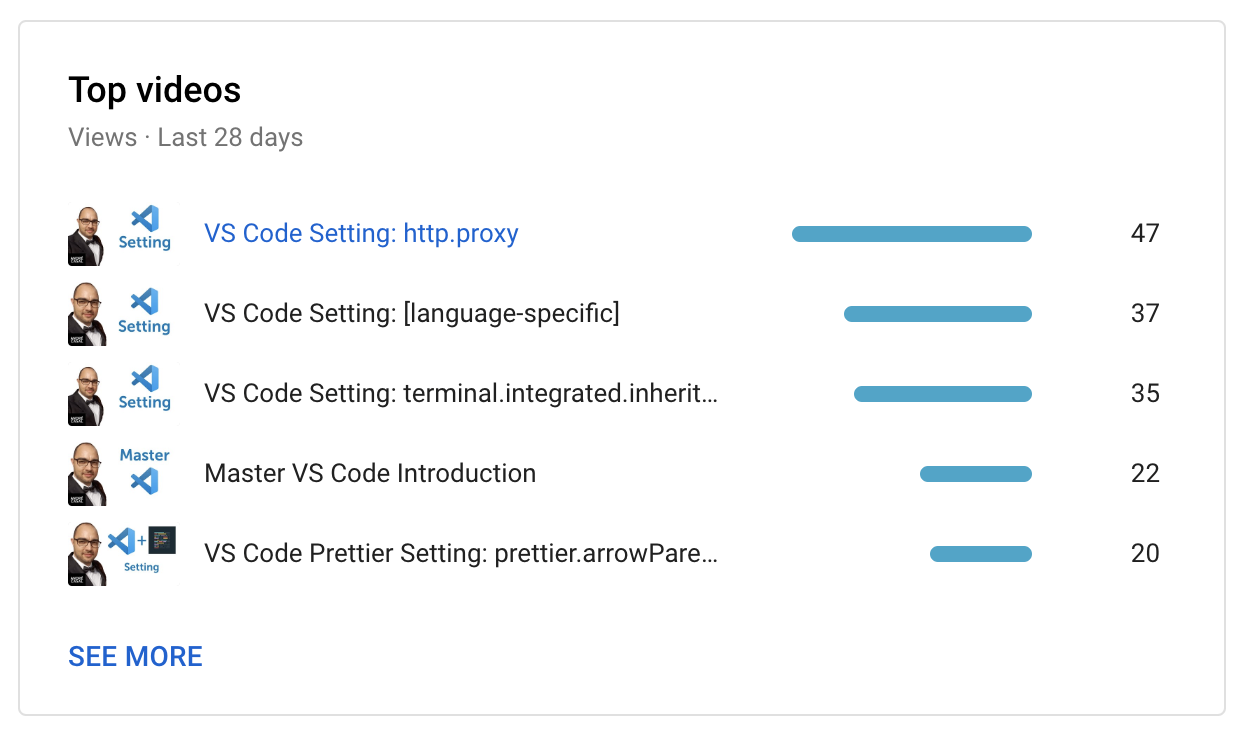Click the bar for the prettier.arrowParens video
The height and width of the screenshot is (748, 1260).
[x=981, y=553]
